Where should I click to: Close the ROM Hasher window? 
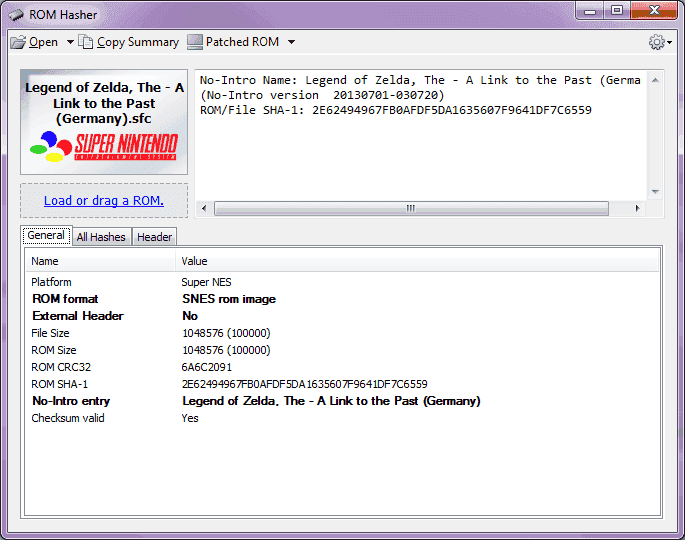click(654, 10)
